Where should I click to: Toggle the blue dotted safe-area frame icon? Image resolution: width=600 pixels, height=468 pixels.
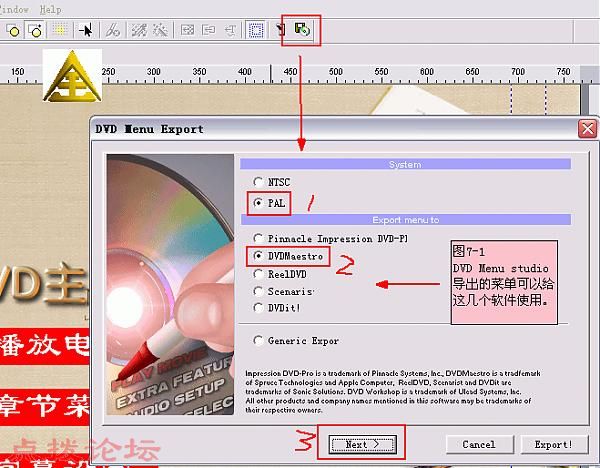256,30
